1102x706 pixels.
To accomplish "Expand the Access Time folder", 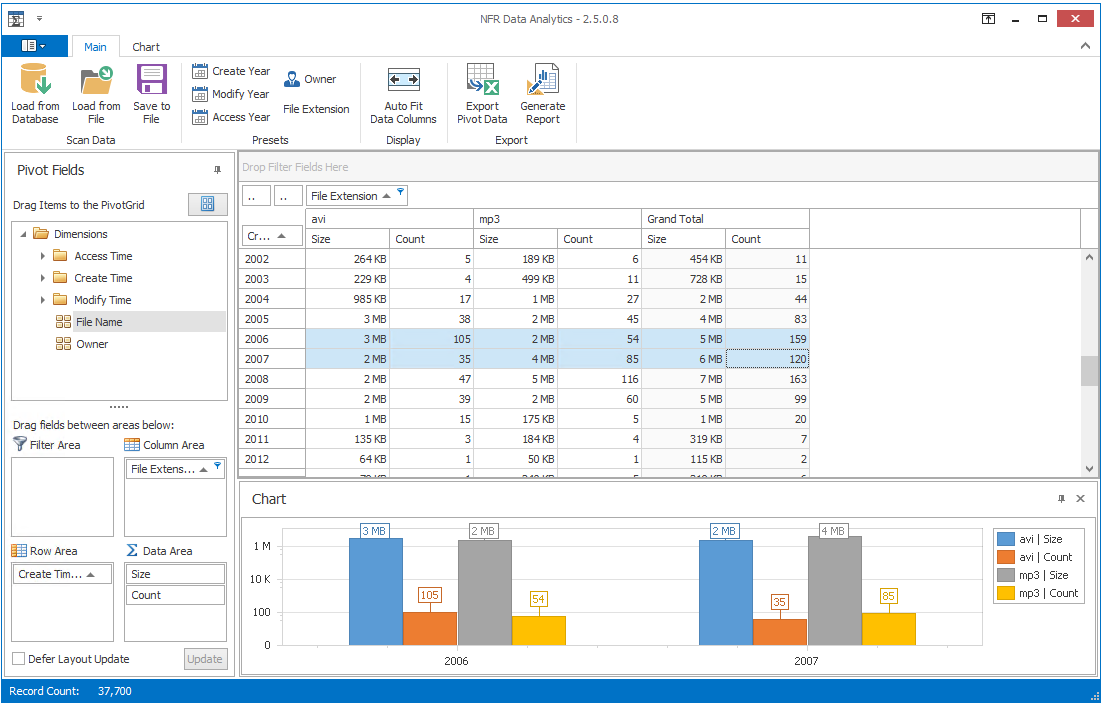I will (x=42, y=256).
